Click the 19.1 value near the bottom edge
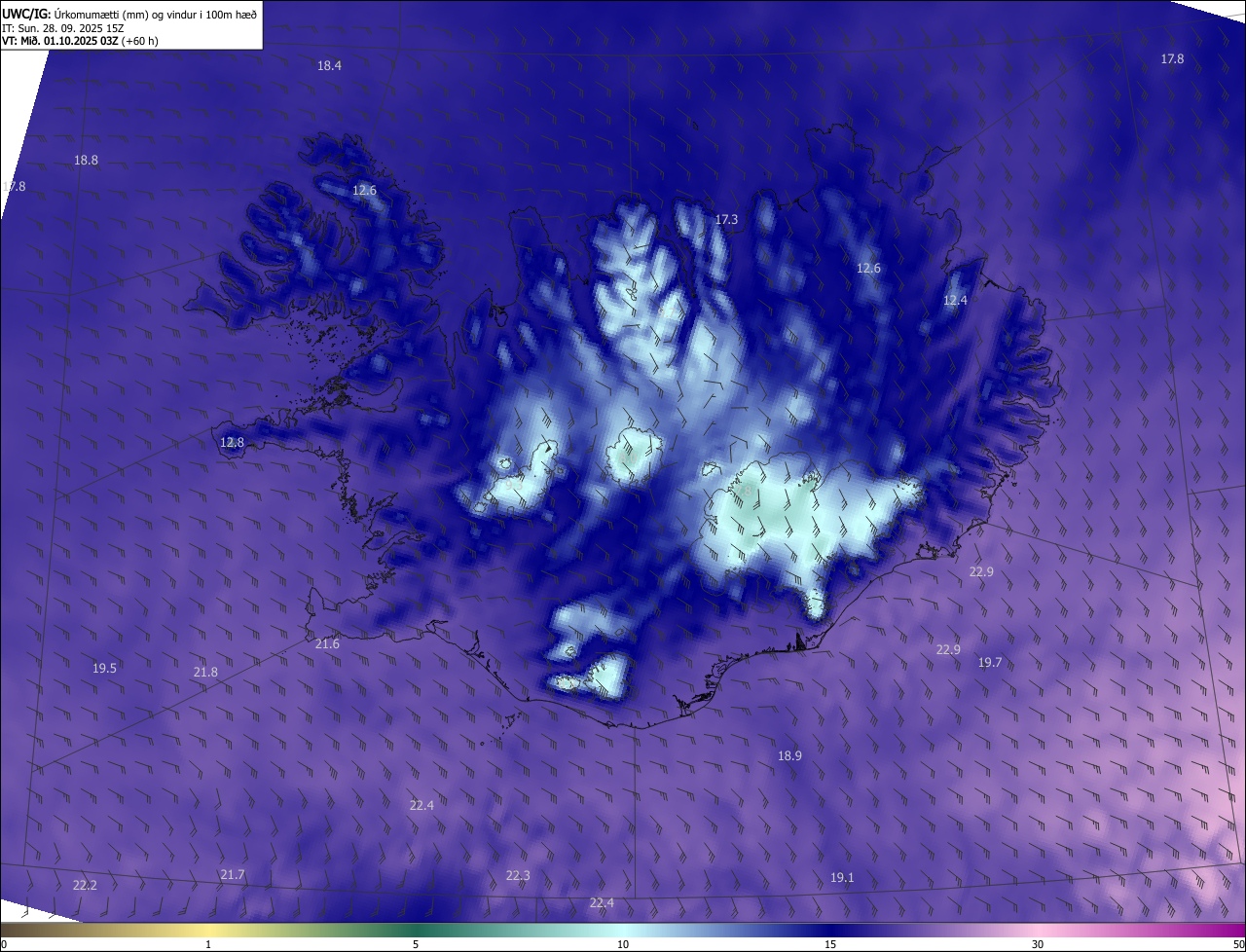1246x952 pixels. click(842, 877)
